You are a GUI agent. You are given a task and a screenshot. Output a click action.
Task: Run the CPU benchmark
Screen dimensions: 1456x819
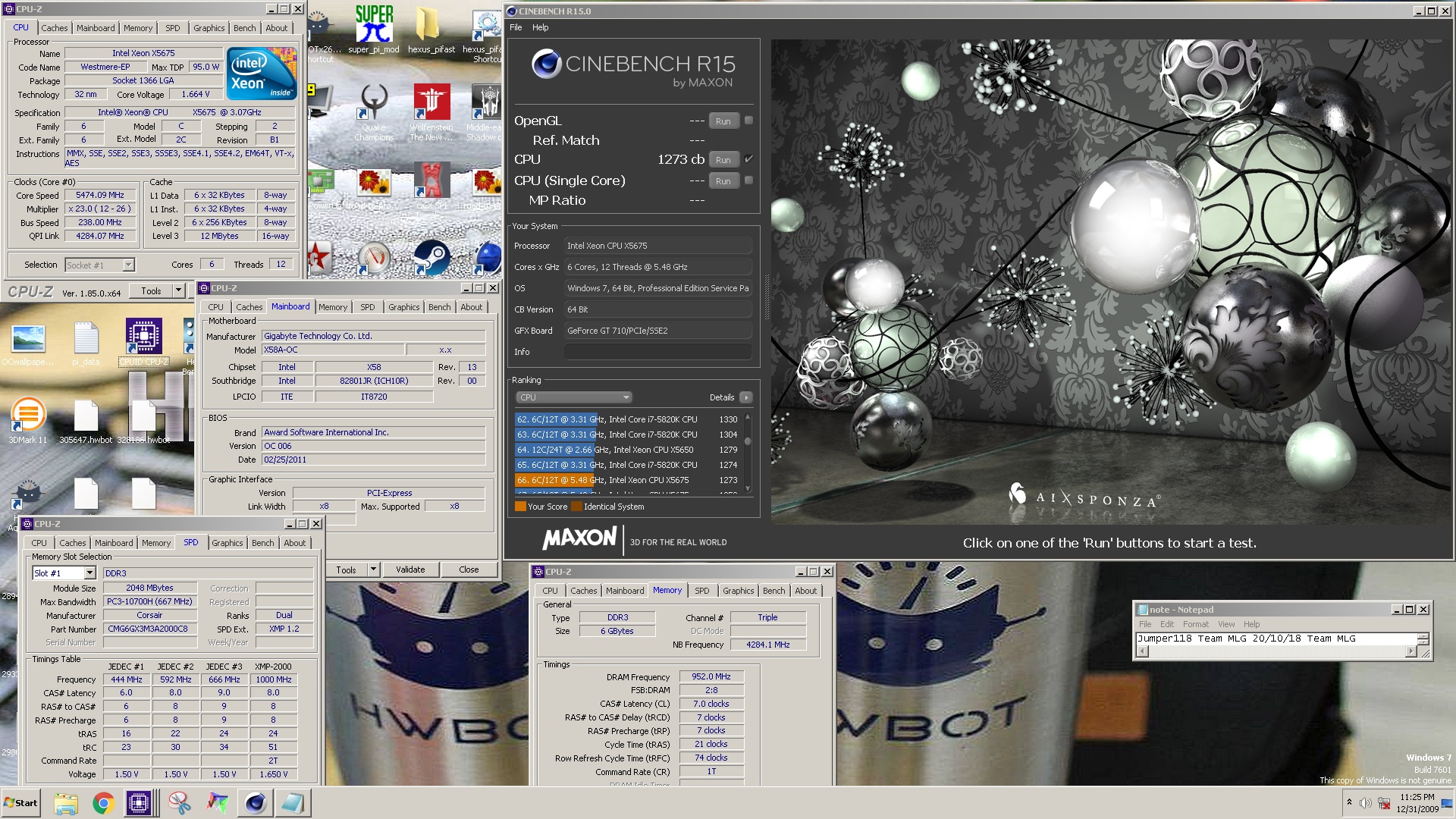(723, 160)
